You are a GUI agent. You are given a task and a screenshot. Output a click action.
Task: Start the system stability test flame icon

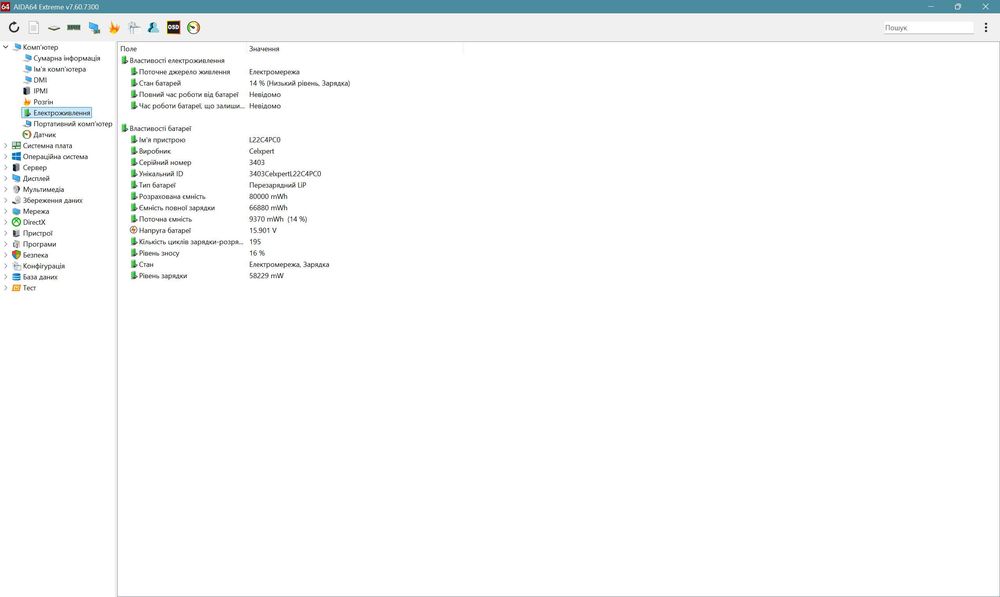pyautogui.click(x=114, y=27)
